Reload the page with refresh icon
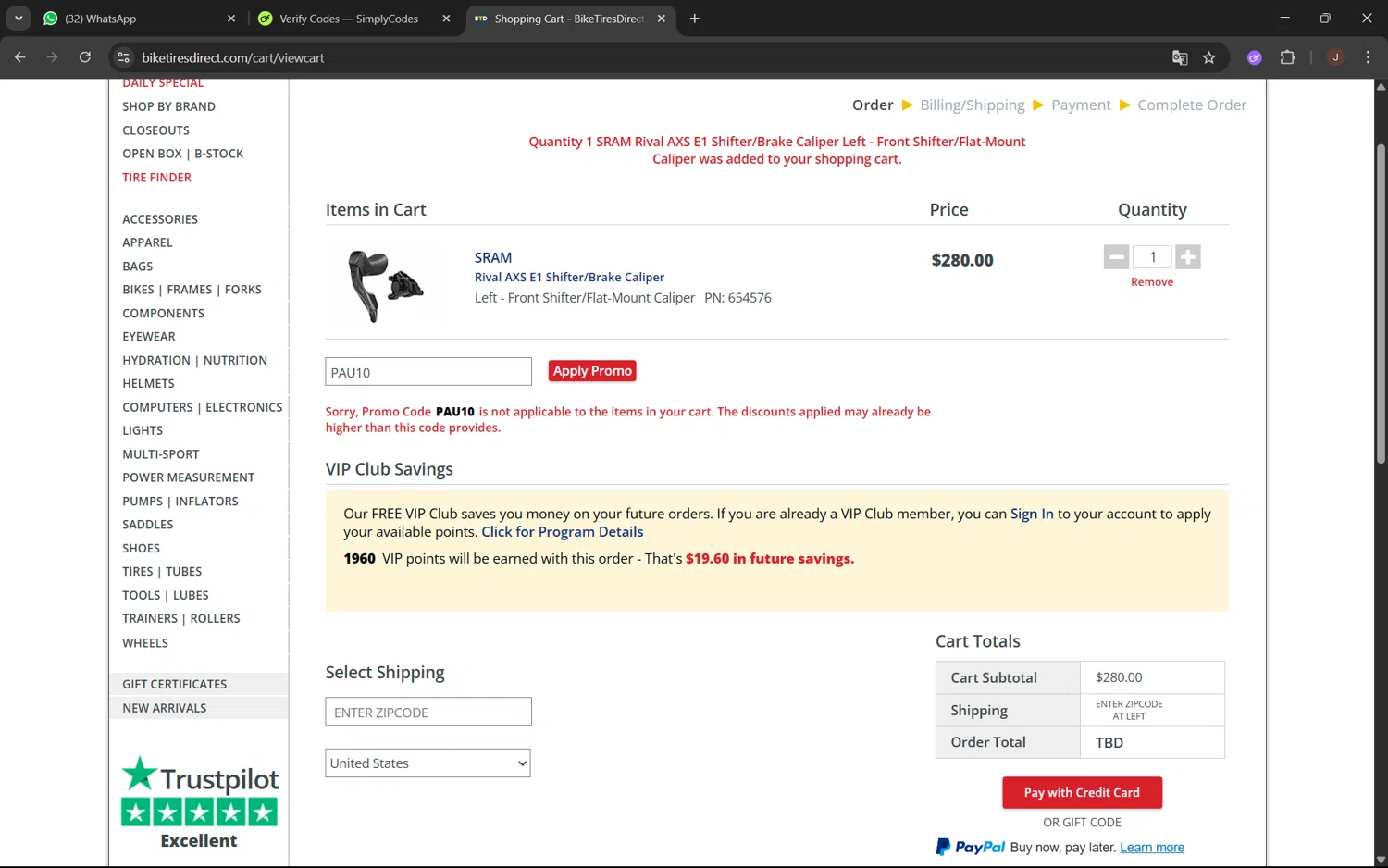Screen dimensions: 1388x868 [x=84, y=57]
